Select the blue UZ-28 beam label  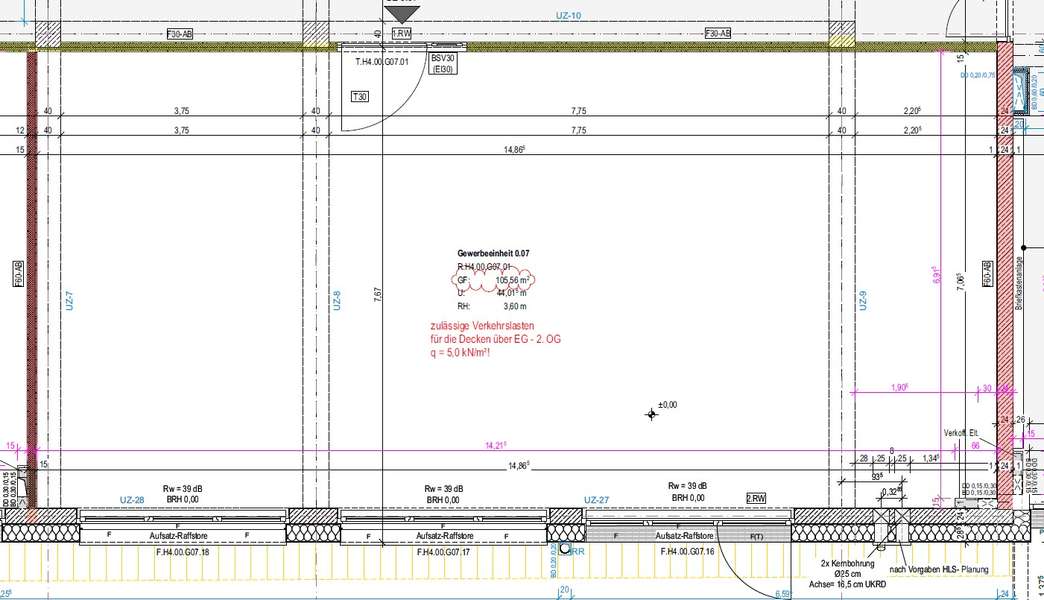tap(132, 499)
